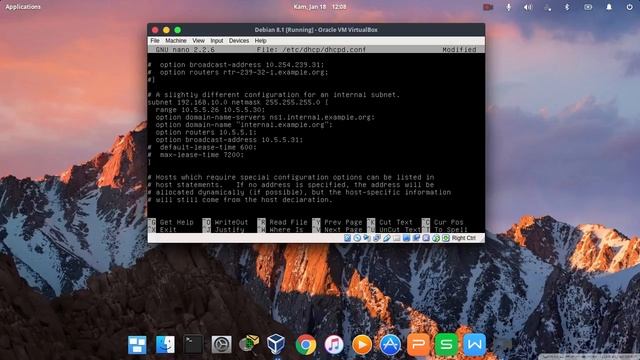Screen dimensions: 640x360
Task: Open the App Store icon in dock
Action: (390, 344)
